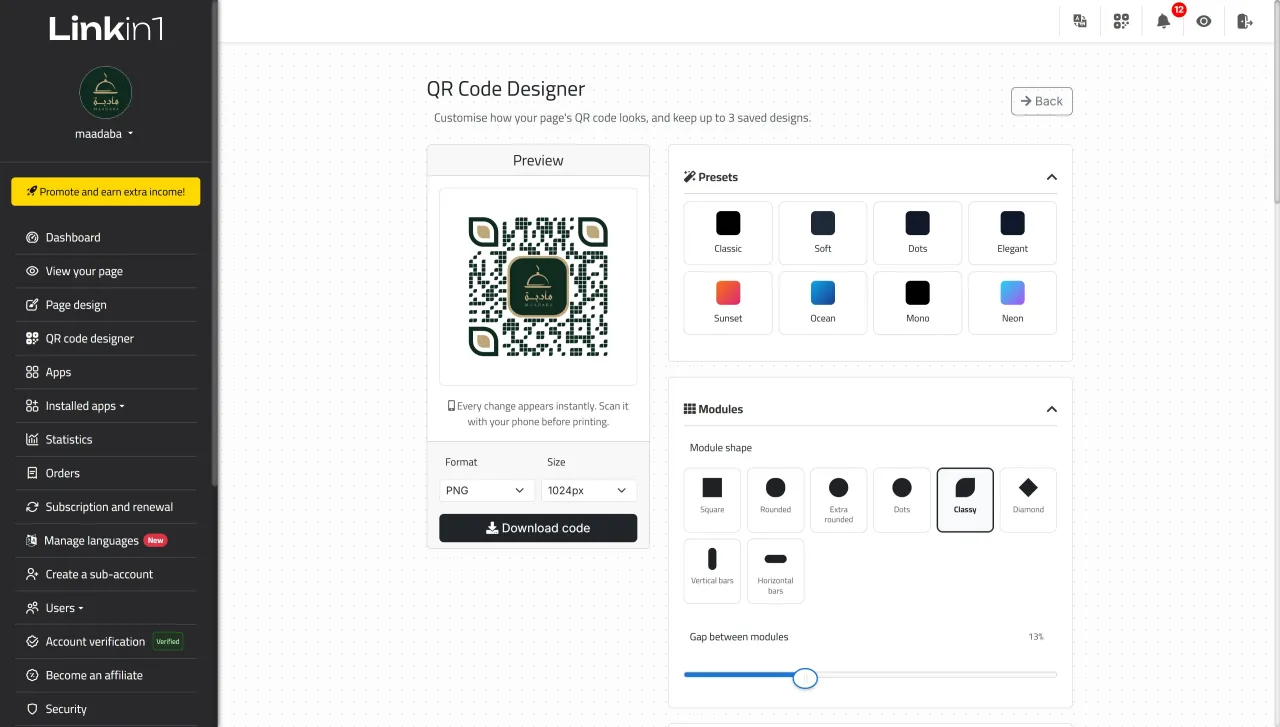Screen dimensions: 1280x727
Task: Select the Dots module shape
Action: (902, 500)
